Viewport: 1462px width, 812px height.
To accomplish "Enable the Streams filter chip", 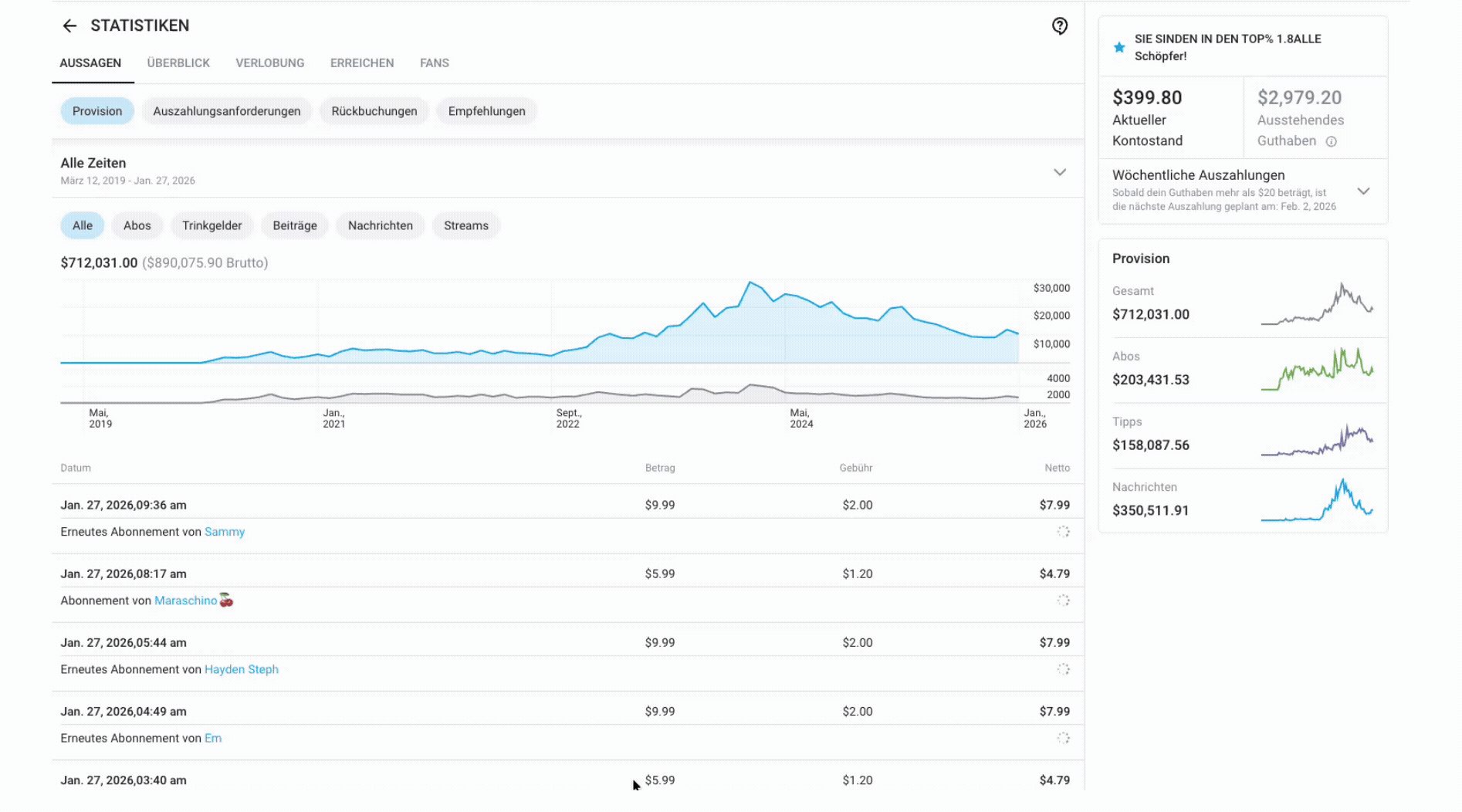I will click(x=465, y=225).
